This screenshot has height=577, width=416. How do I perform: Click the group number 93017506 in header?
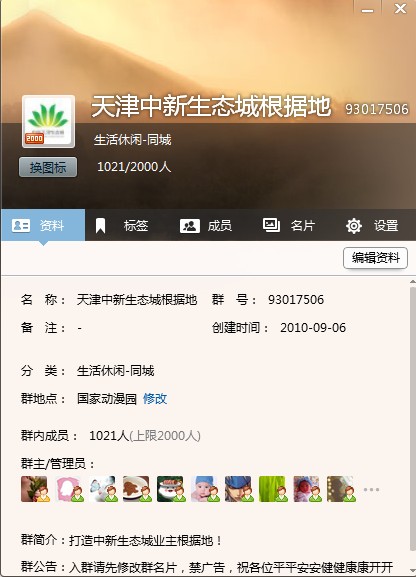[377, 109]
